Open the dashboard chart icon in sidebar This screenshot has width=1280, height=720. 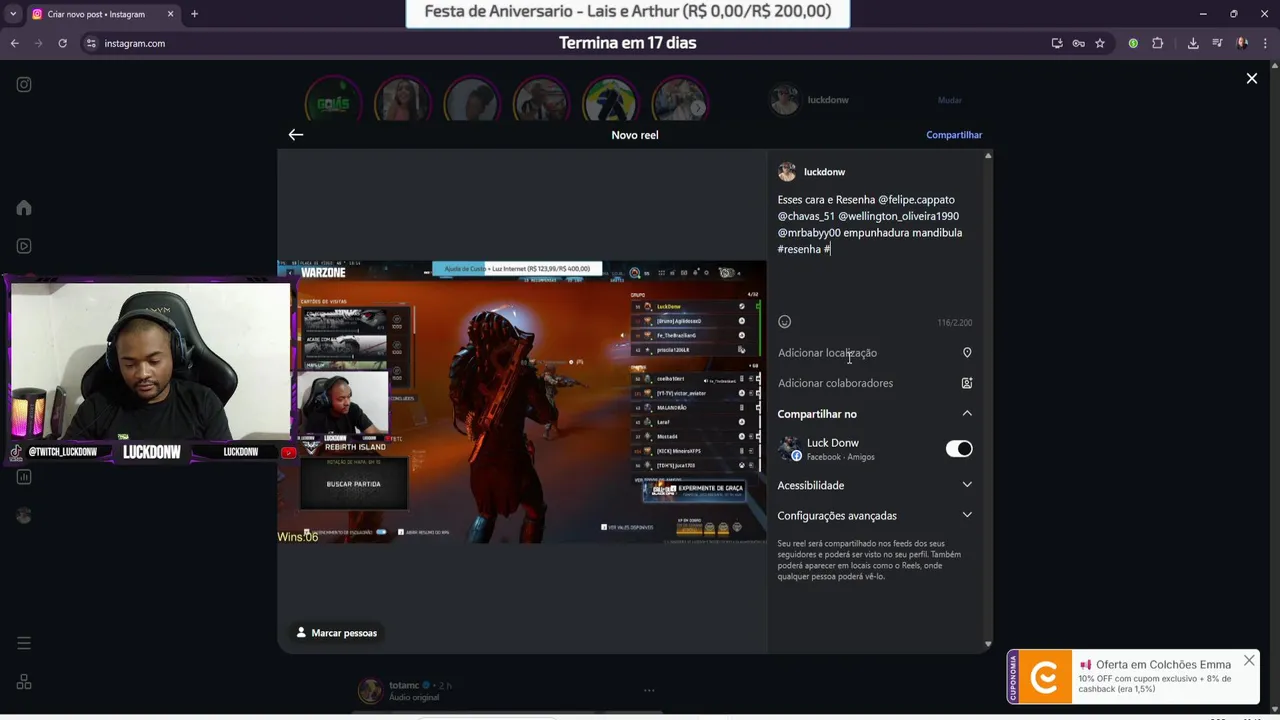point(24,477)
